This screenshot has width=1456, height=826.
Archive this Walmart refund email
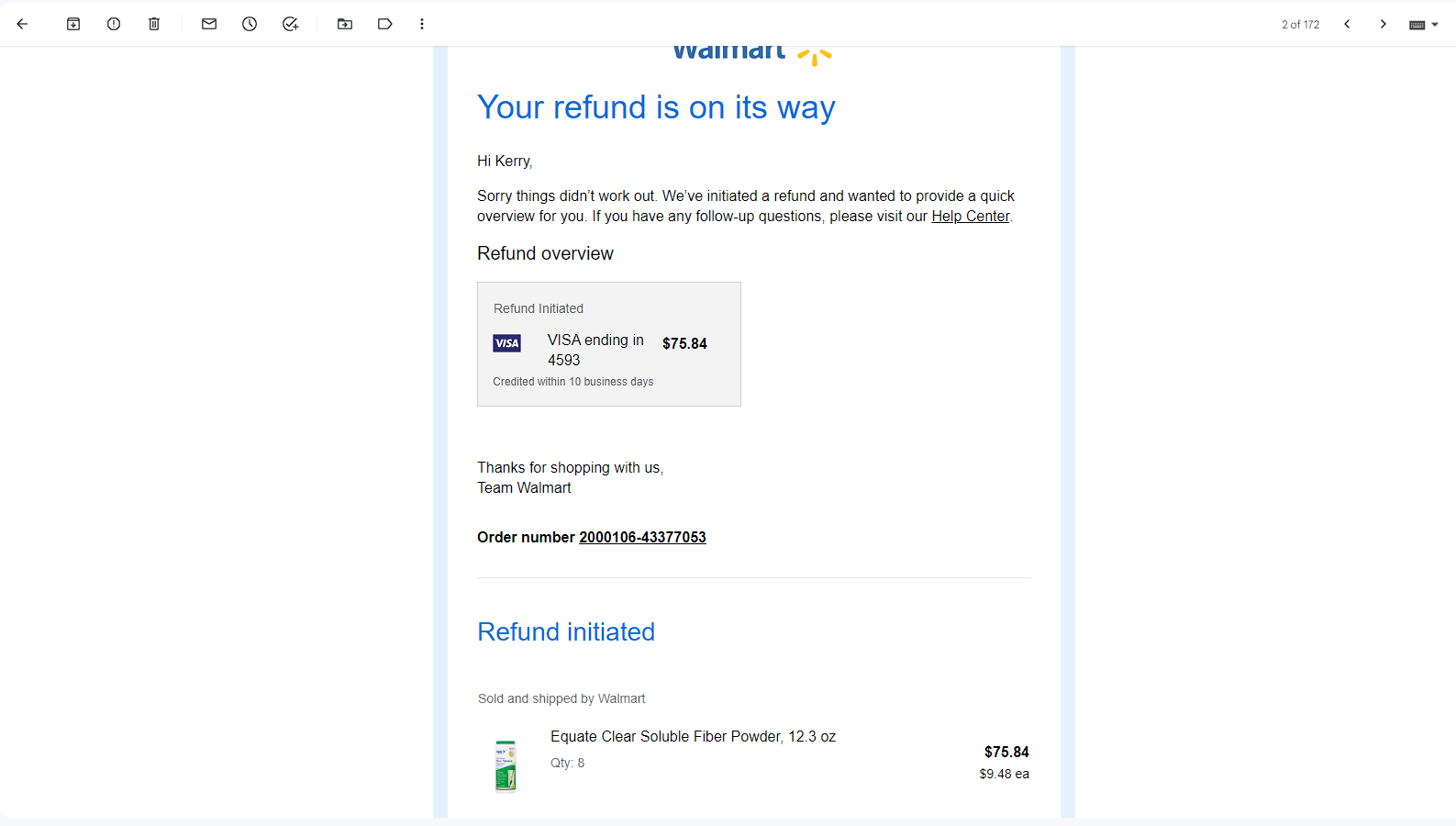[73, 24]
